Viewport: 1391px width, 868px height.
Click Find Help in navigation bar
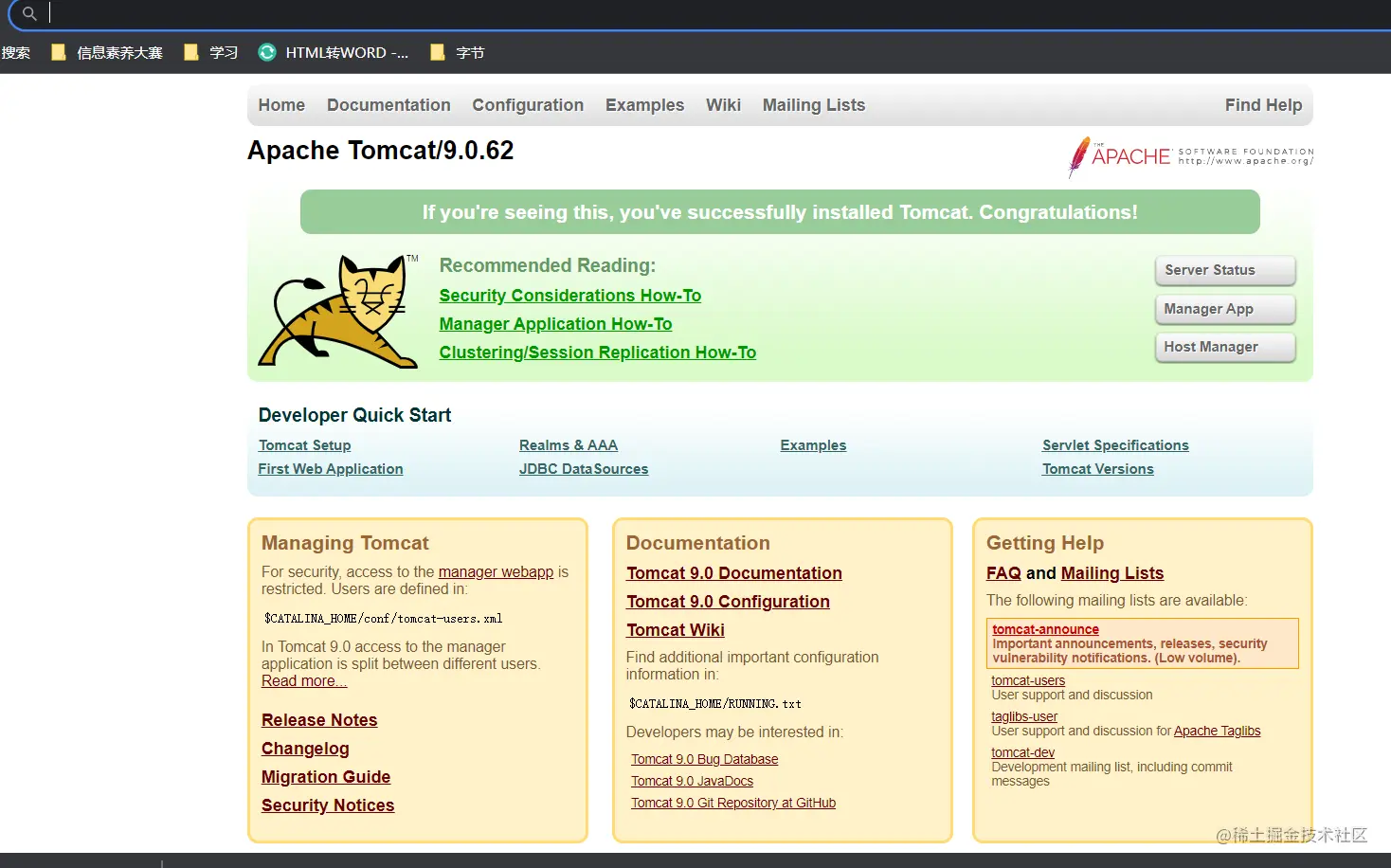(1263, 105)
